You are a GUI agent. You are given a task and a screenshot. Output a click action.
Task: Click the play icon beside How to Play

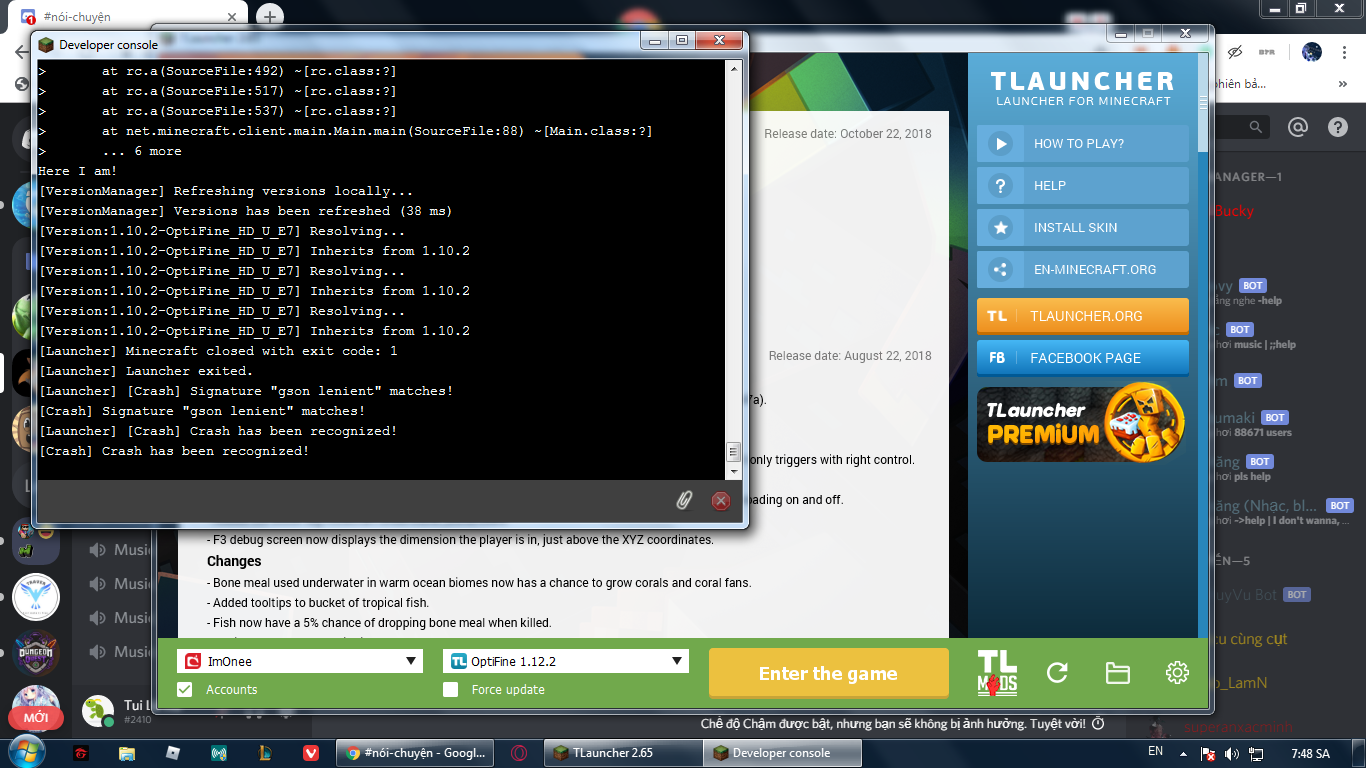click(1000, 144)
